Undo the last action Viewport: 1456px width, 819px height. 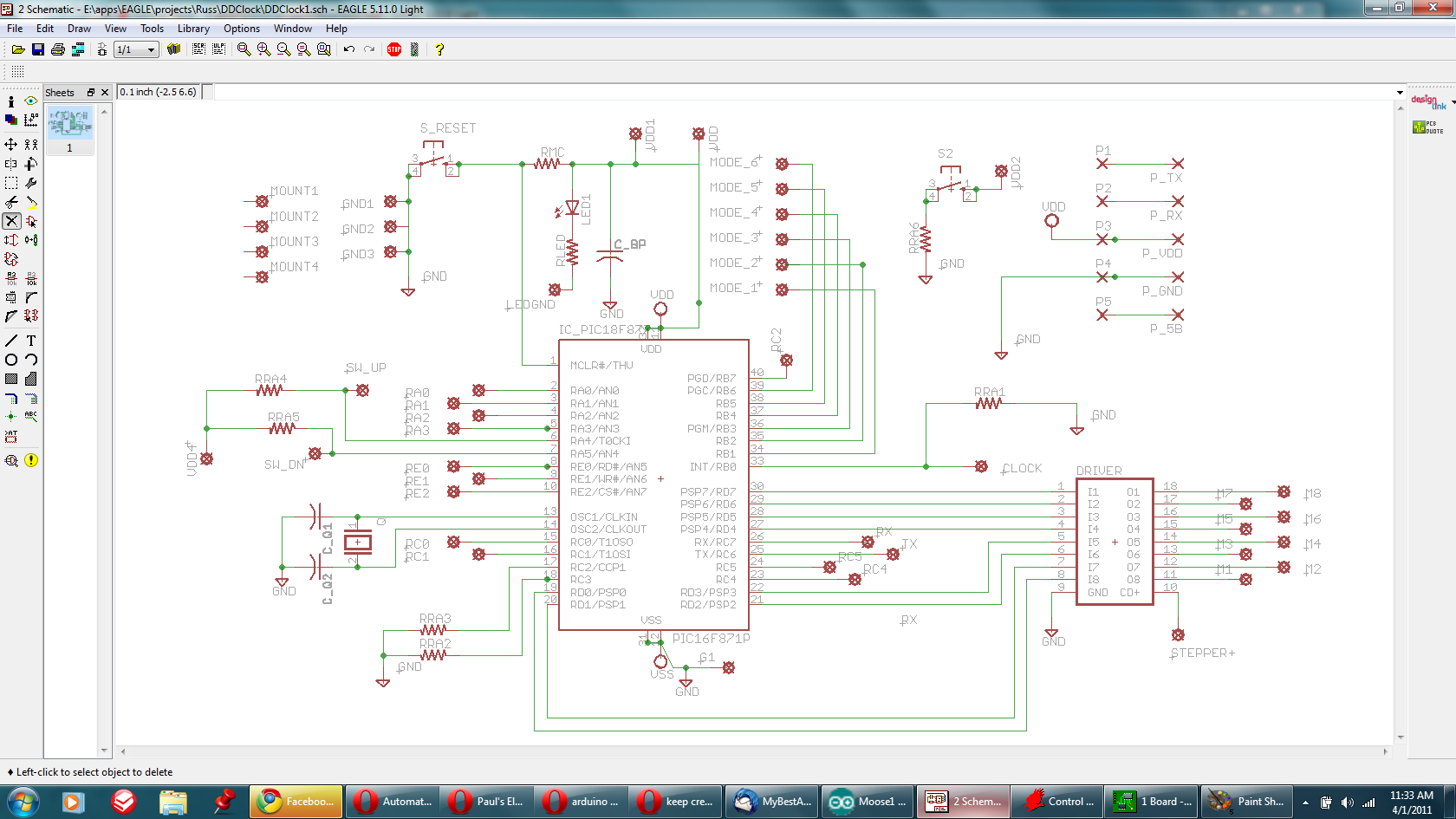(348, 49)
